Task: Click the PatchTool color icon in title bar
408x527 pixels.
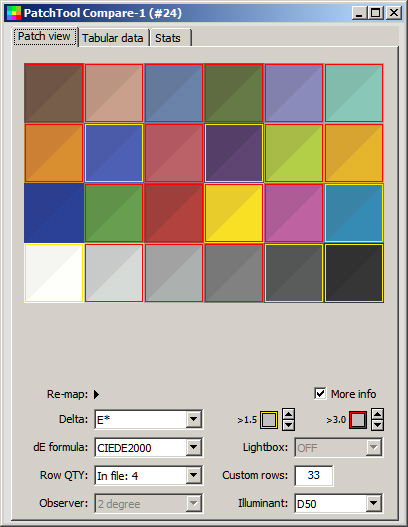Action: (x=14, y=13)
